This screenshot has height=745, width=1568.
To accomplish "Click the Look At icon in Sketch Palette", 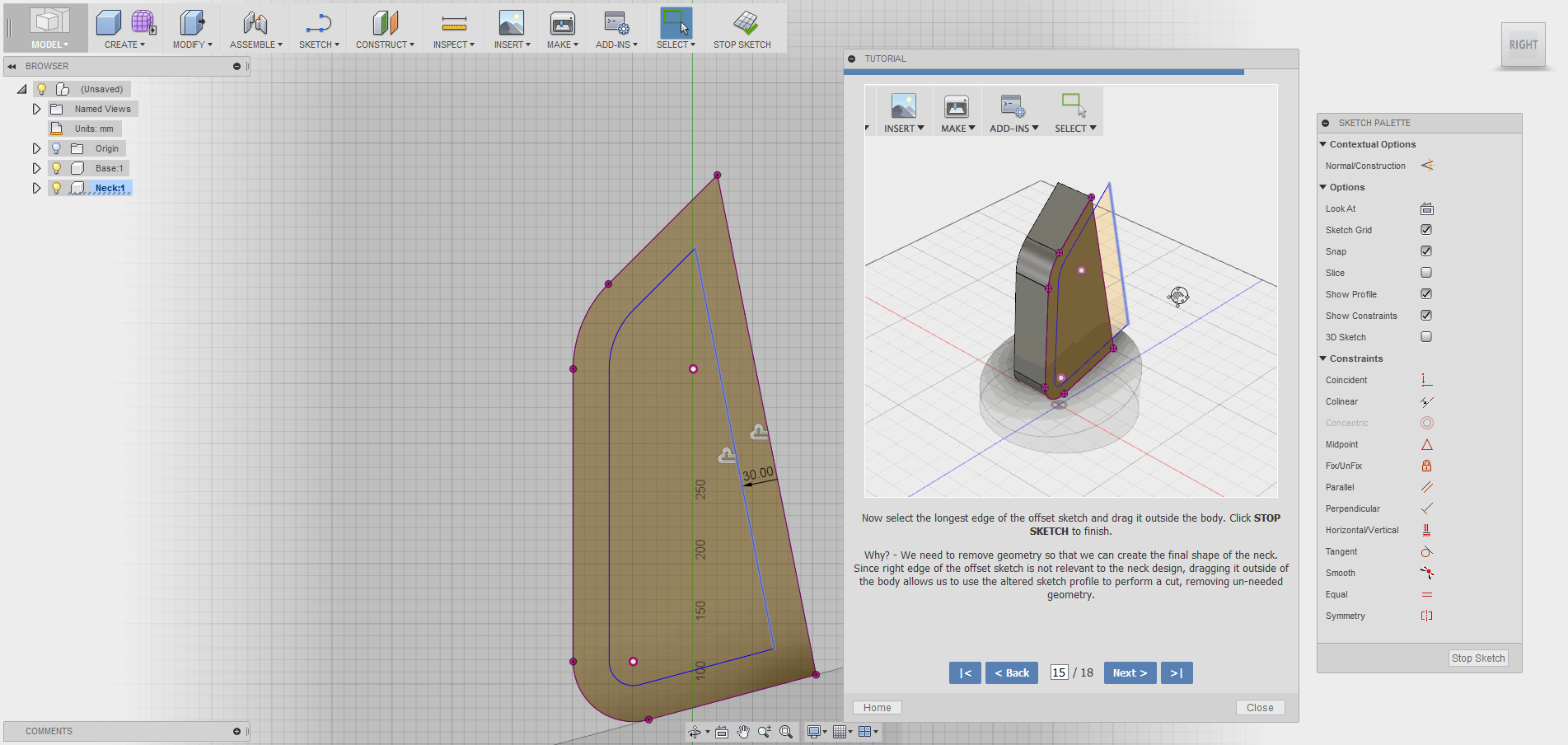I will click(x=1426, y=209).
